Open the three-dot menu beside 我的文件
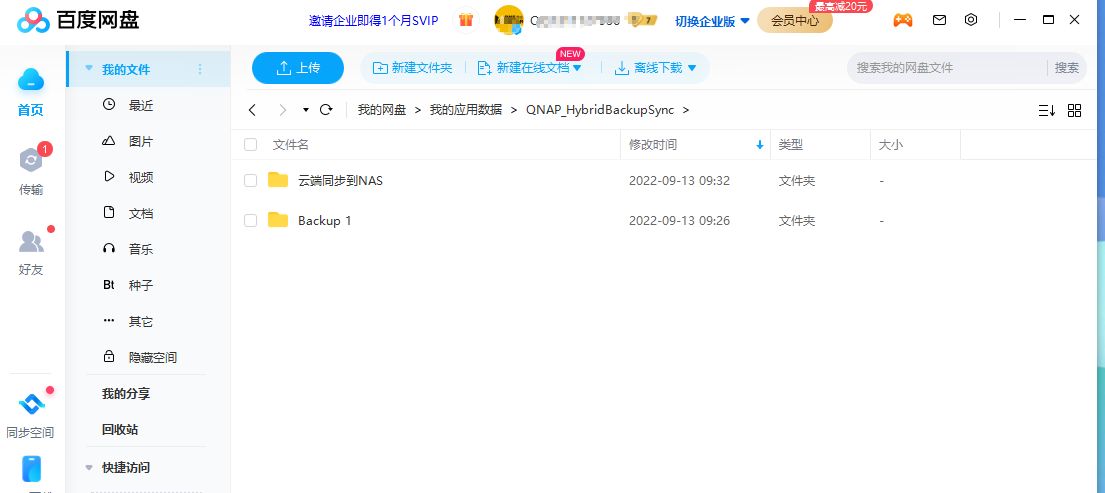1105x493 pixels. pos(199,69)
